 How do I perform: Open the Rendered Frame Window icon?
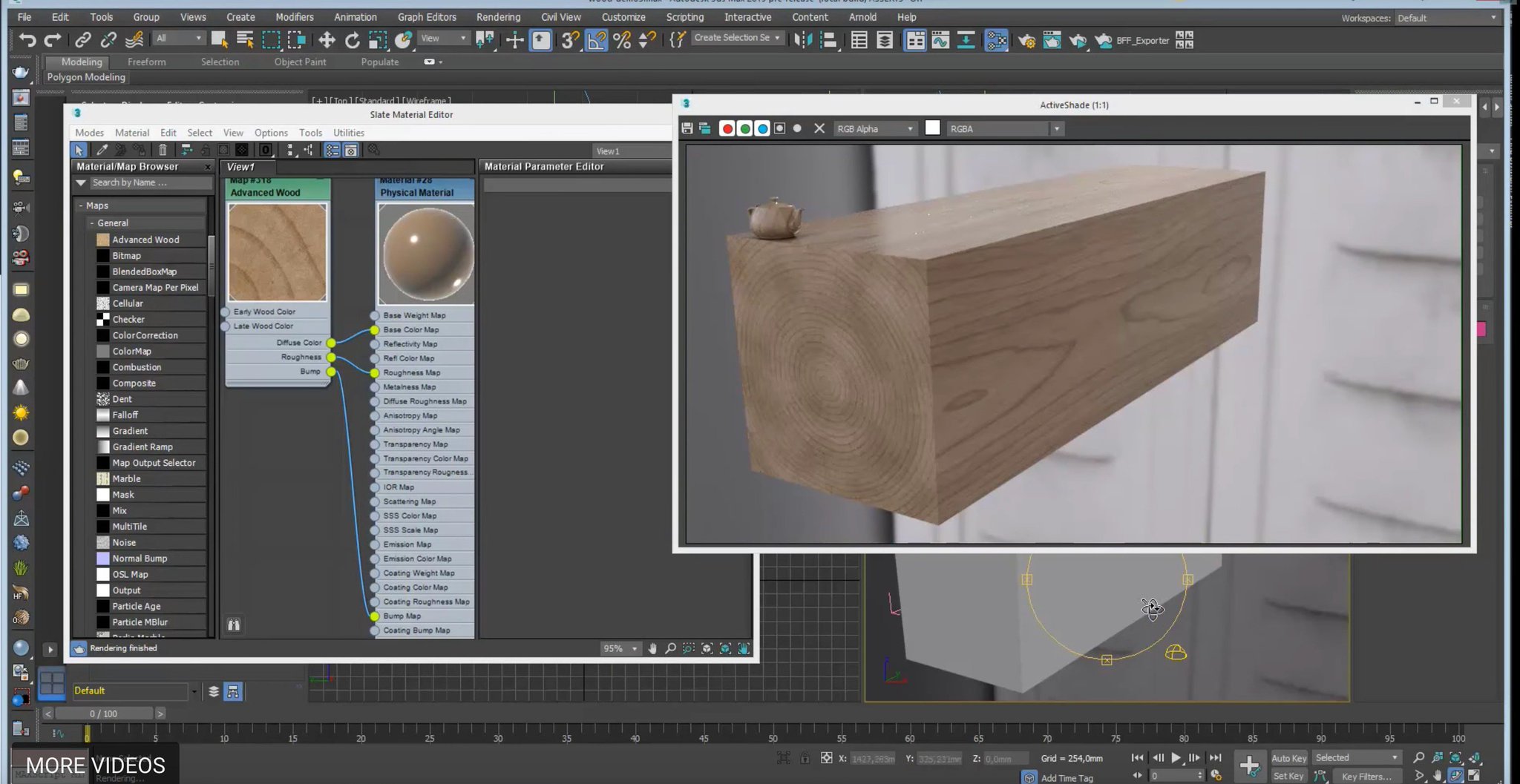(1052, 40)
